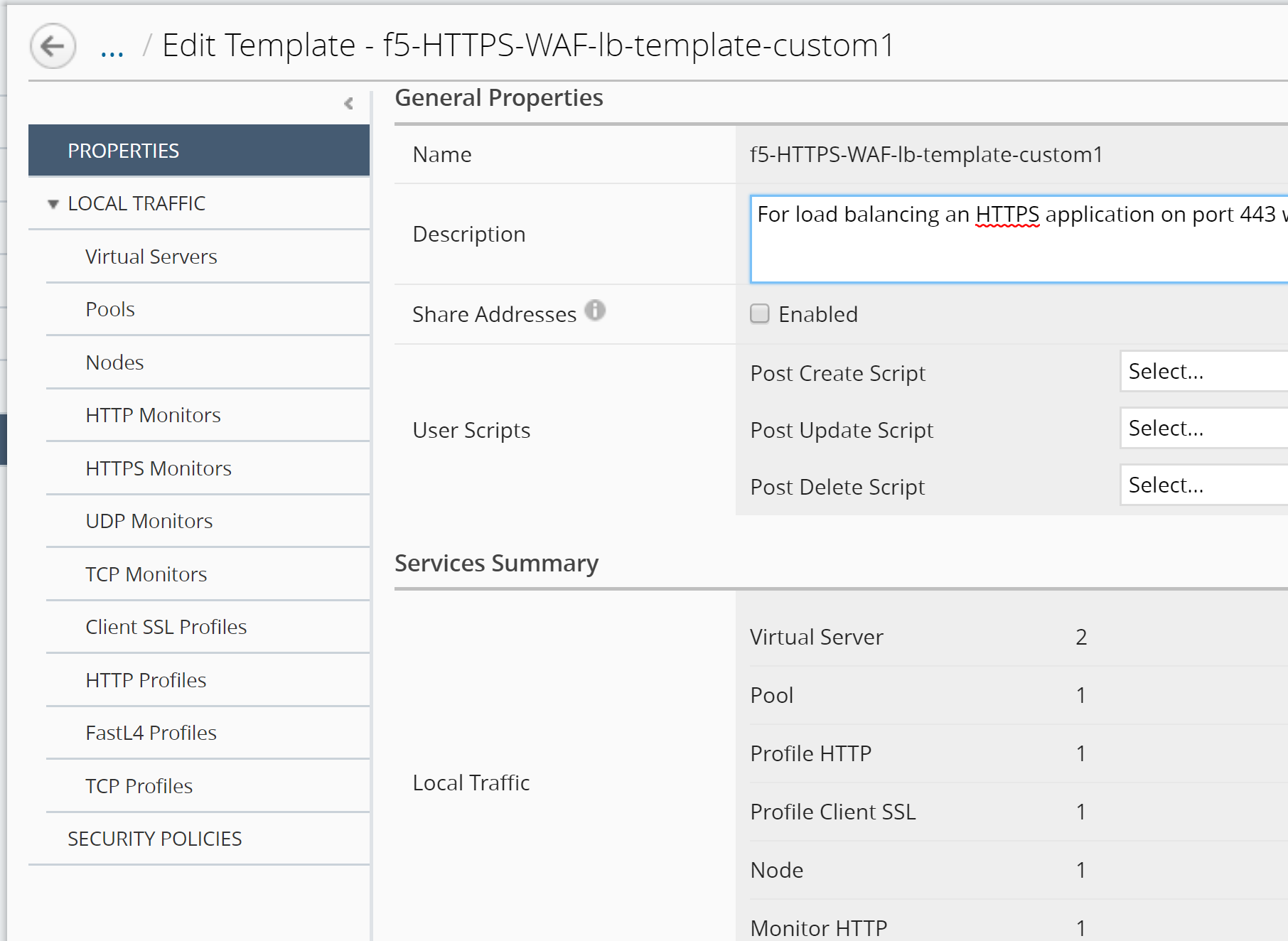This screenshot has width=1288, height=941.
Task: Collapse the left navigation panel
Action: tap(348, 104)
